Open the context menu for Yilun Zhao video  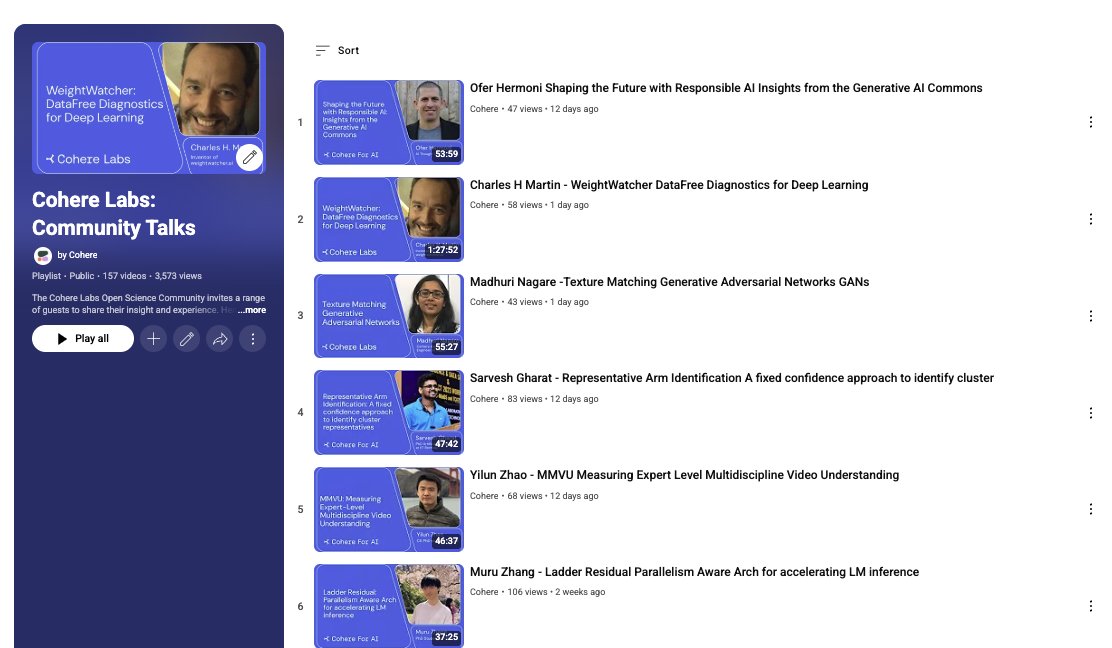click(1090, 508)
